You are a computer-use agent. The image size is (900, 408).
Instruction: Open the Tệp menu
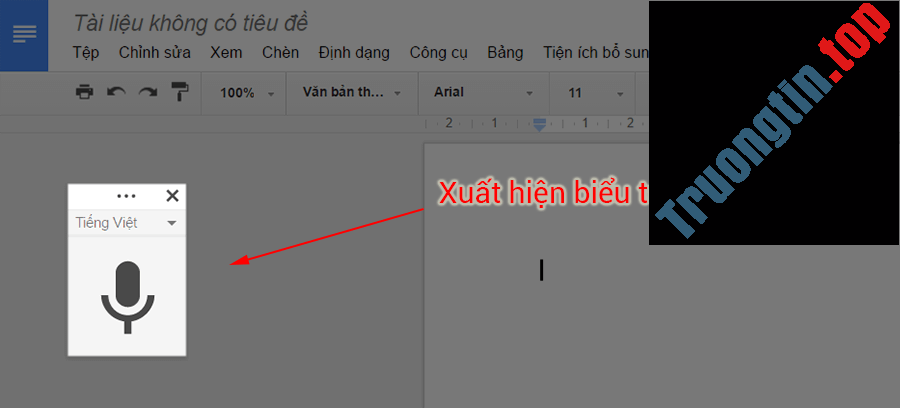coord(86,53)
